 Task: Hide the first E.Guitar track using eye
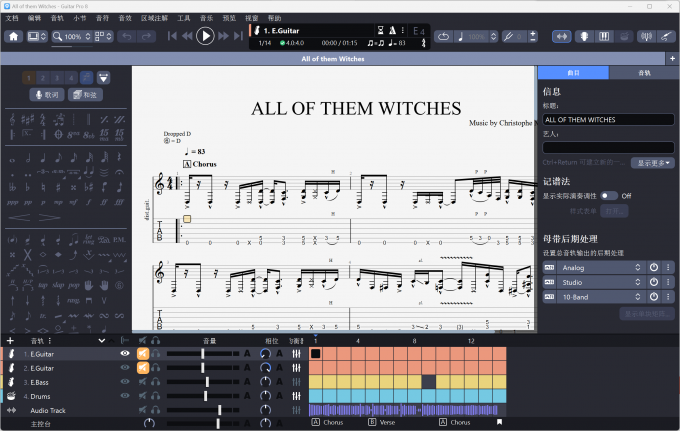pos(125,354)
